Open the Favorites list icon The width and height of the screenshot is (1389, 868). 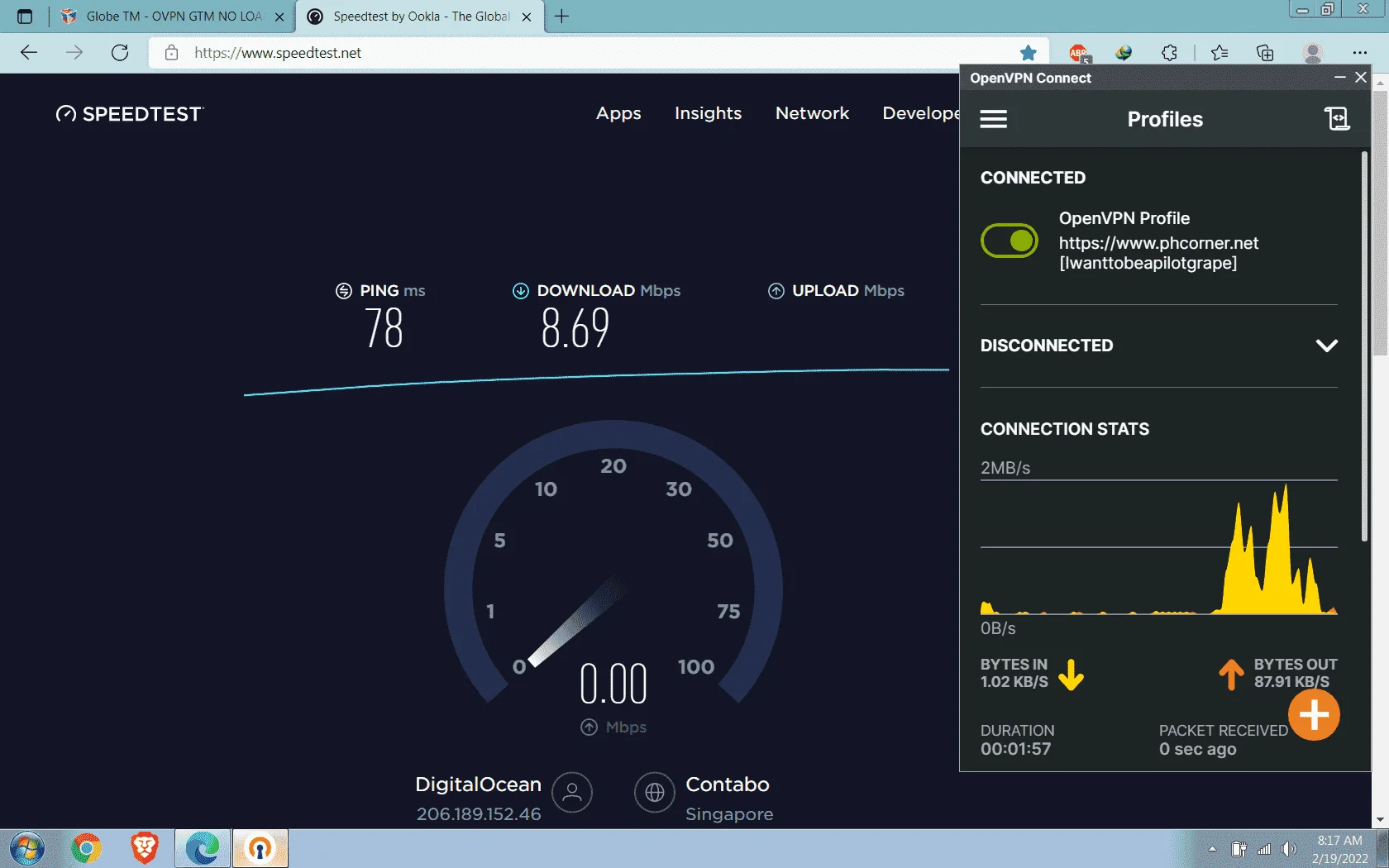[x=1220, y=53]
